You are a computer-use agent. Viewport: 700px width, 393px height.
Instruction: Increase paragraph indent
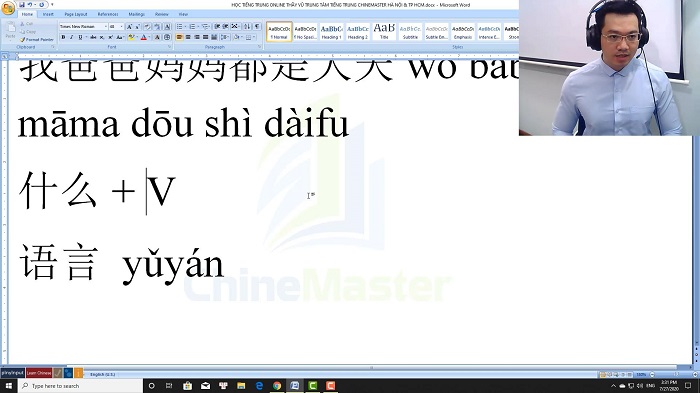225,27
